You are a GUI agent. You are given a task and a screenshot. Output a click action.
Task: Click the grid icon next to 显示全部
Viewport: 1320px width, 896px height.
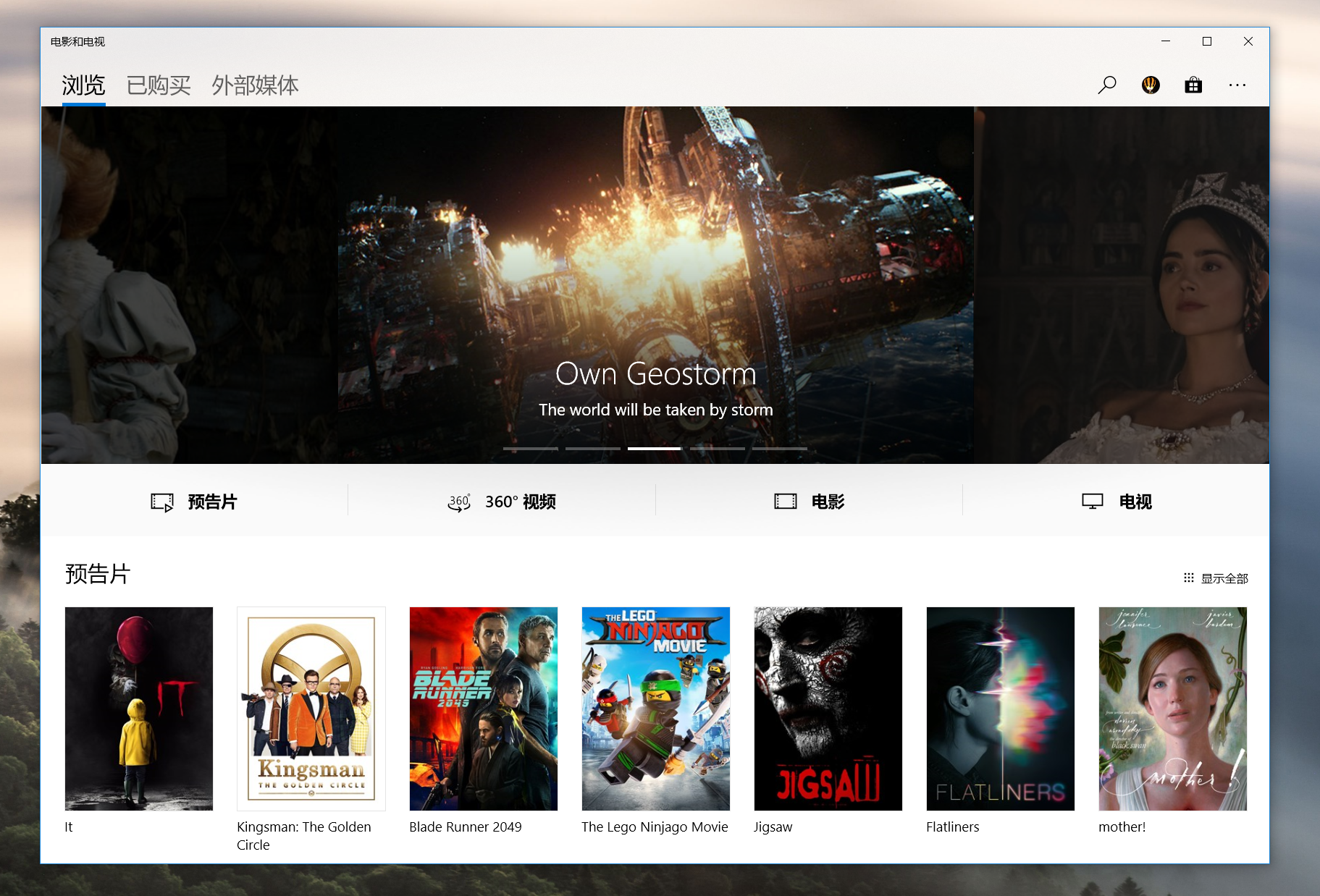point(1189,578)
